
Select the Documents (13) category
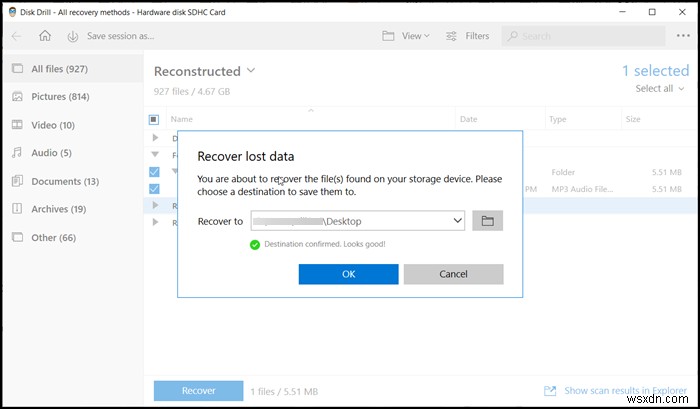[x=64, y=181]
